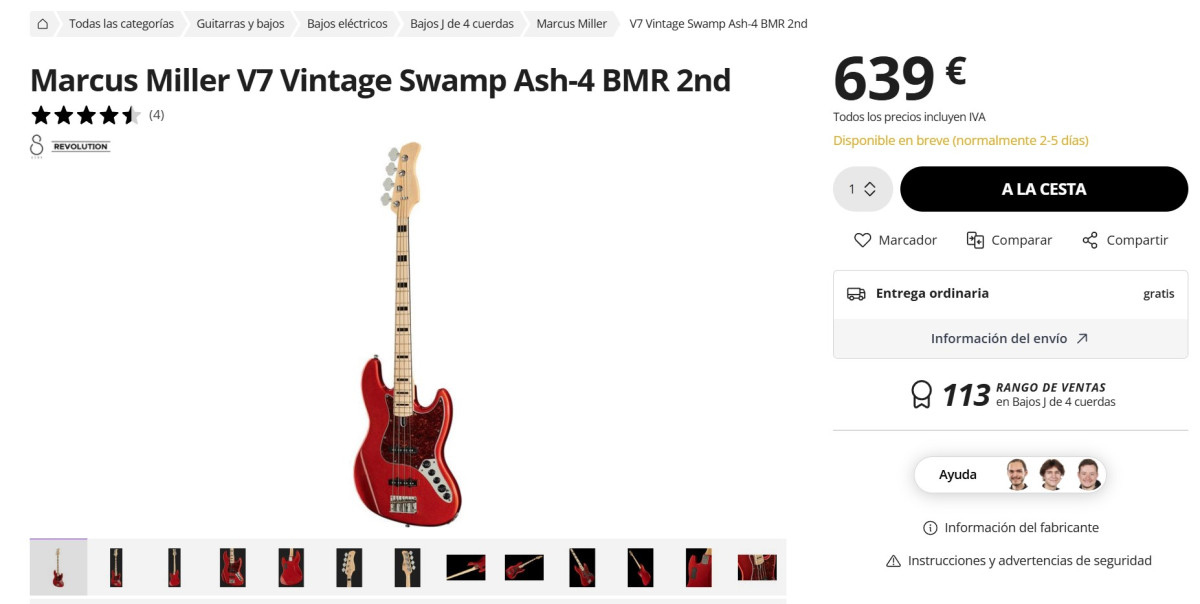Open the quantity selector dropdown

(x=862, y=189)
